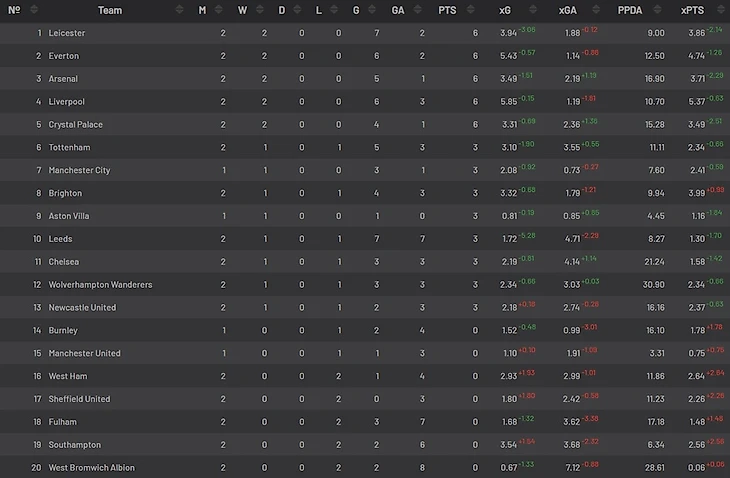Click the M matches column header
Screen dimensions: 730x478
click(202, 10)
